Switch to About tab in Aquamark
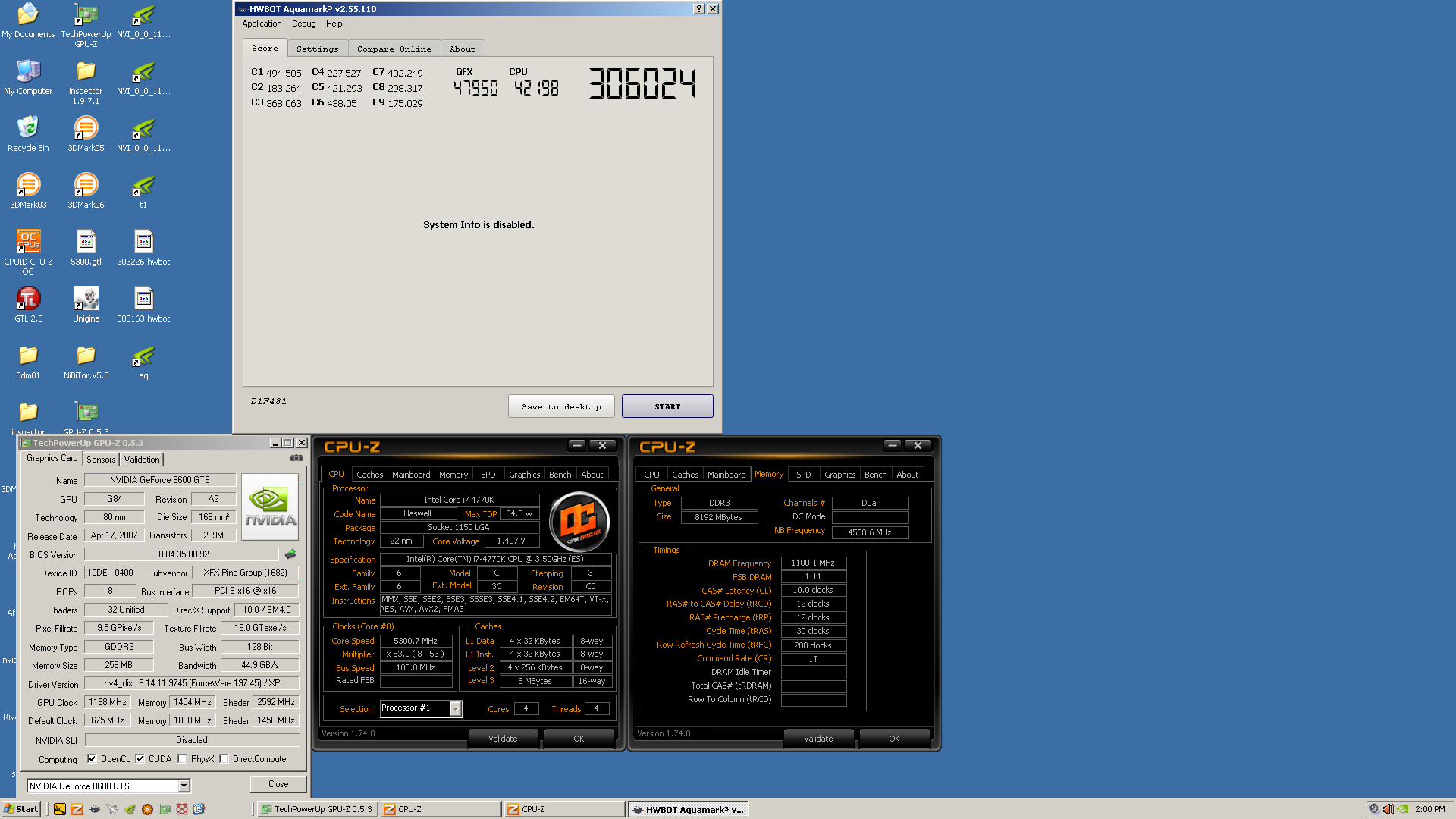The image size is (1456, 819). (x=462, y=49)
